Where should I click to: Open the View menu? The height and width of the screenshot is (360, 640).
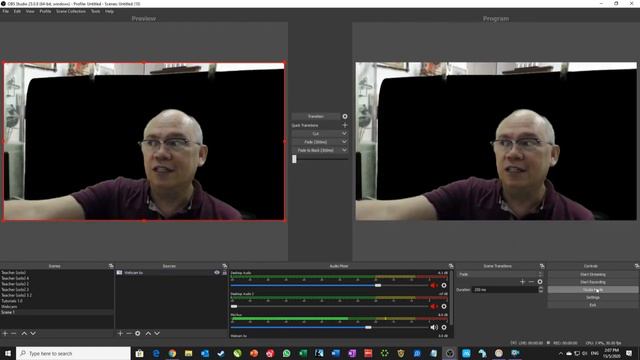pos(30,11)
